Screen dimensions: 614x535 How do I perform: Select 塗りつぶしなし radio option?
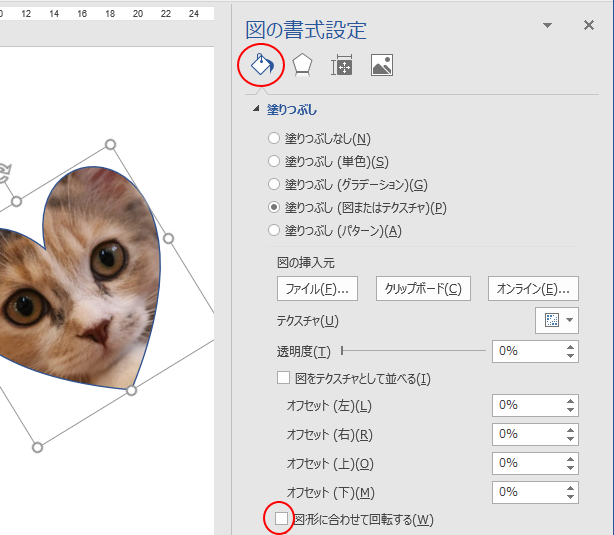pos(274,138)
